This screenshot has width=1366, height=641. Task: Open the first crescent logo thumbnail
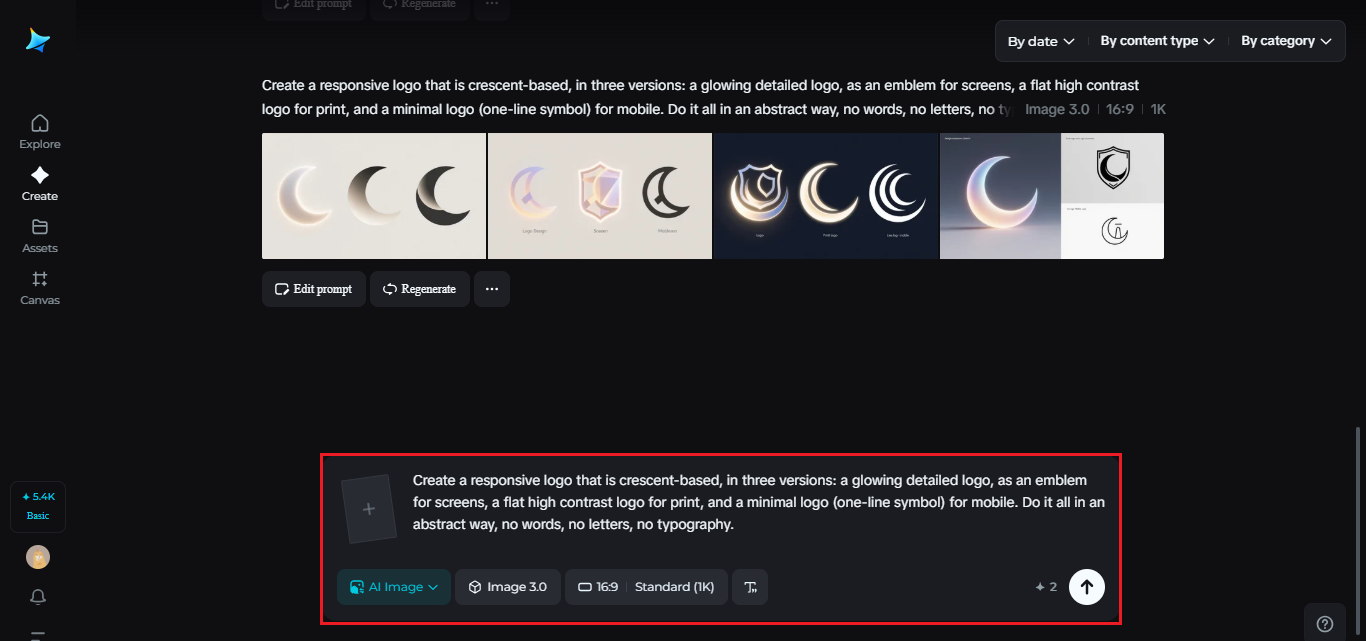pos(374,196)
